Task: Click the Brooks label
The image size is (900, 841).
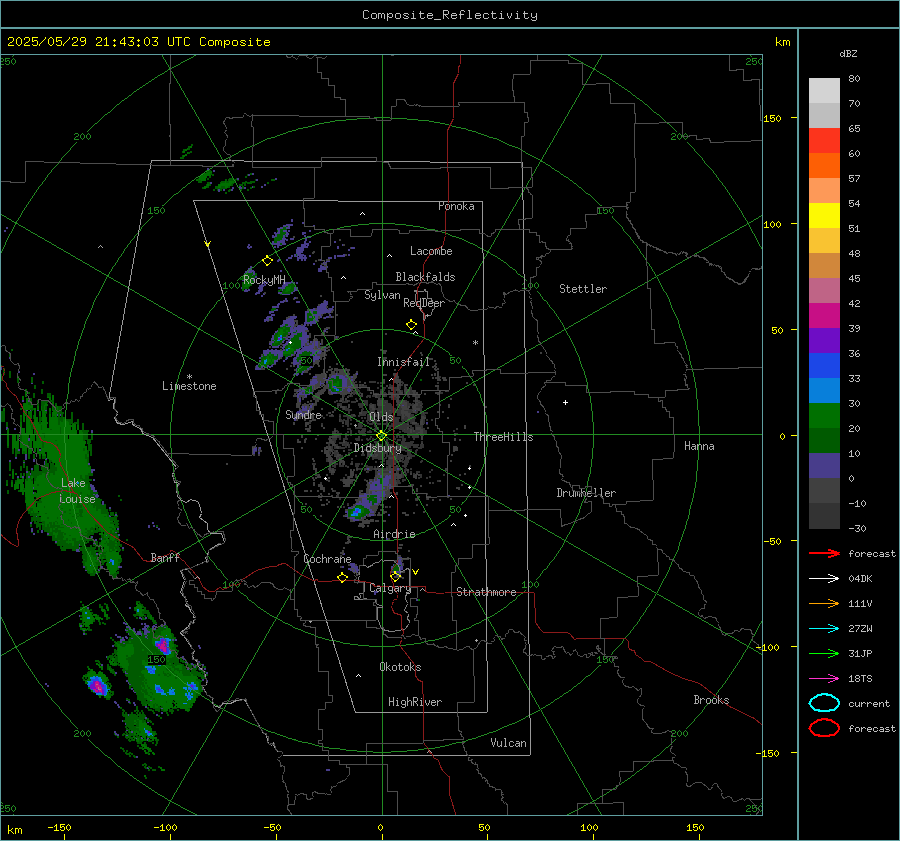Action: pyautogui.click(x=711, y=700)
